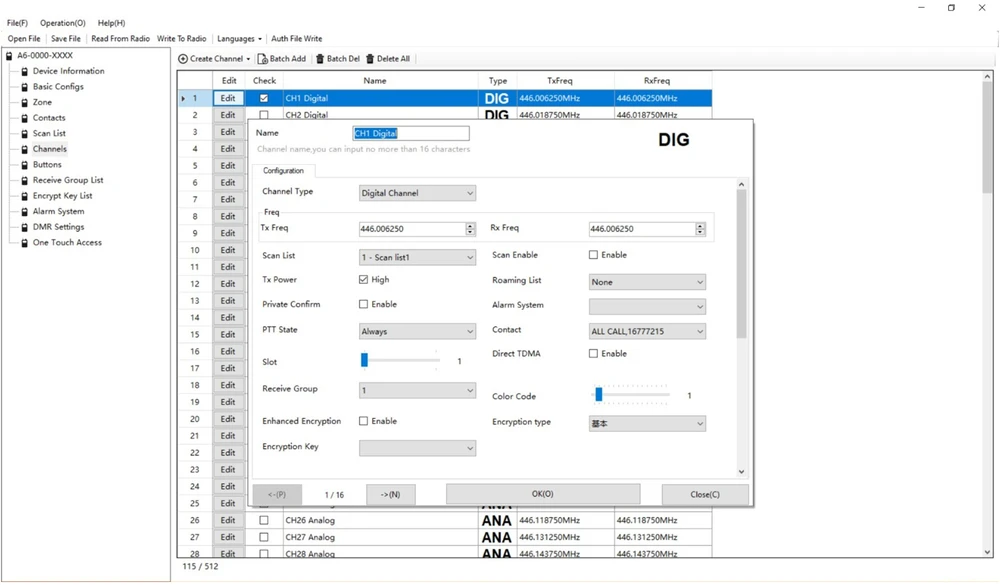
Task: Click the lock icon beside Scan List
Action: pyautogui.click(x=25, y=133)
